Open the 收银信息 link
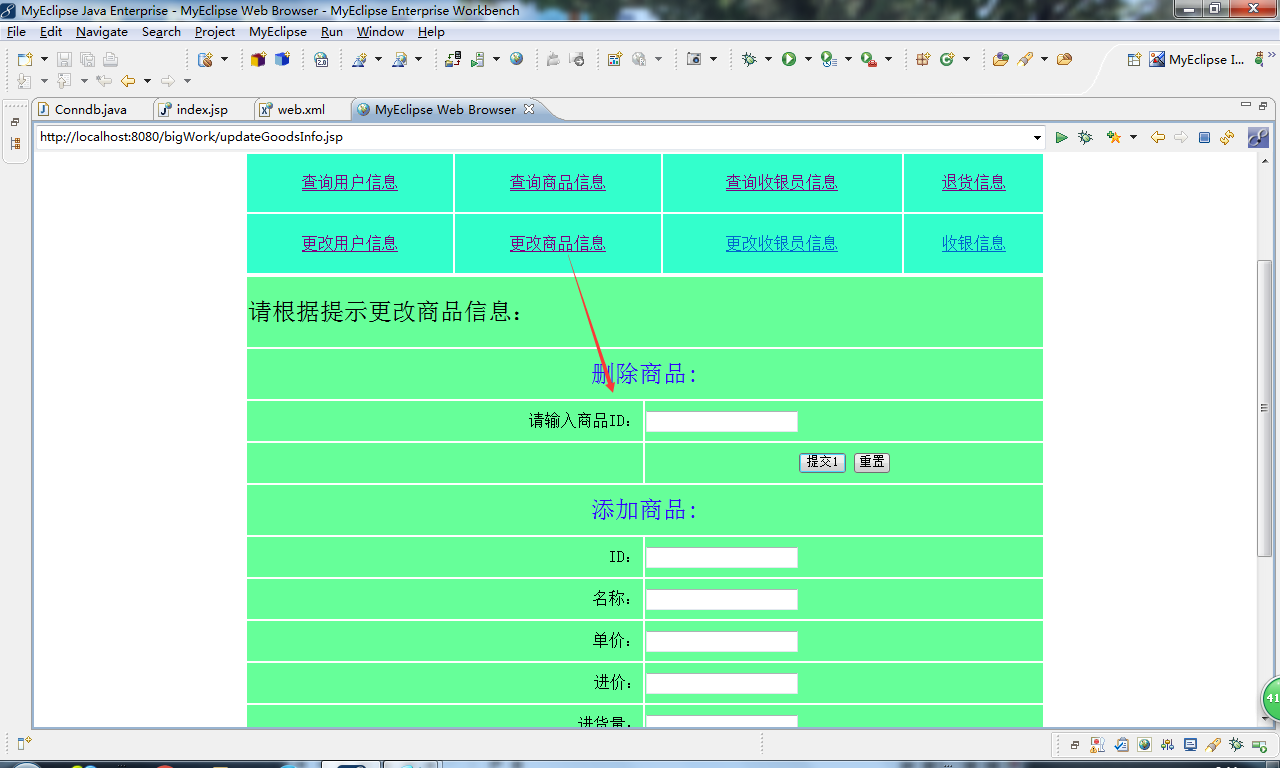The width and height of the screenshot is (1280, 768). [x=974, y=243]
